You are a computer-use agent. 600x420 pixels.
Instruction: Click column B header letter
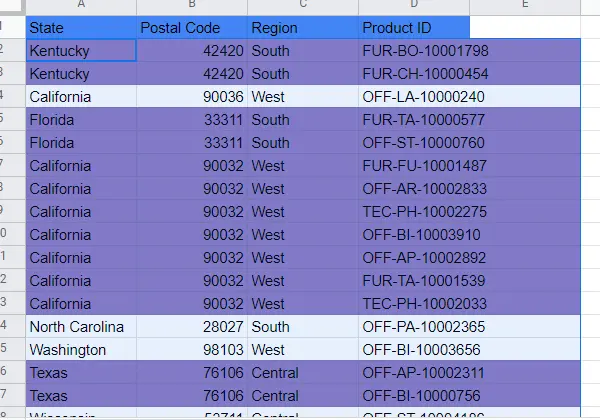[x=192, y=5]
